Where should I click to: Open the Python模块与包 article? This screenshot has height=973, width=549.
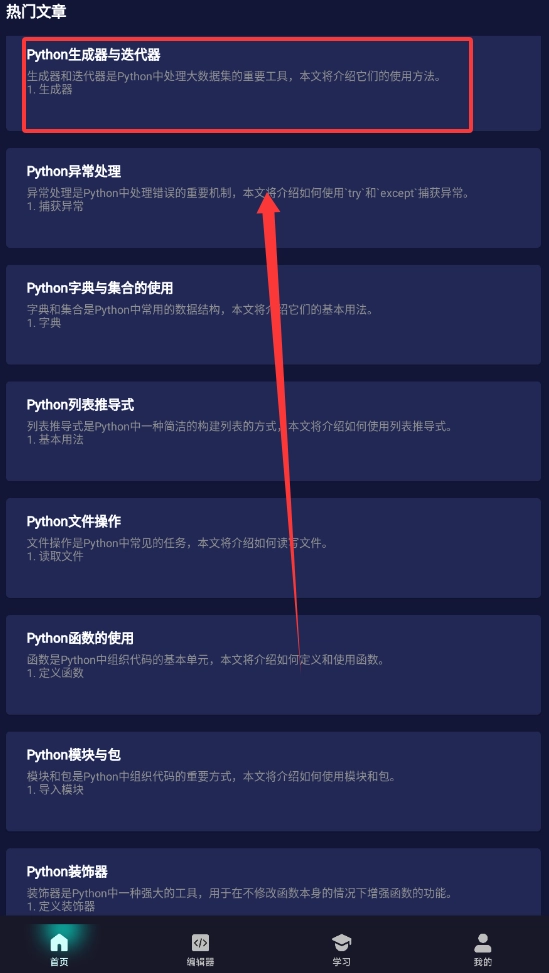(x=273, y=781)
